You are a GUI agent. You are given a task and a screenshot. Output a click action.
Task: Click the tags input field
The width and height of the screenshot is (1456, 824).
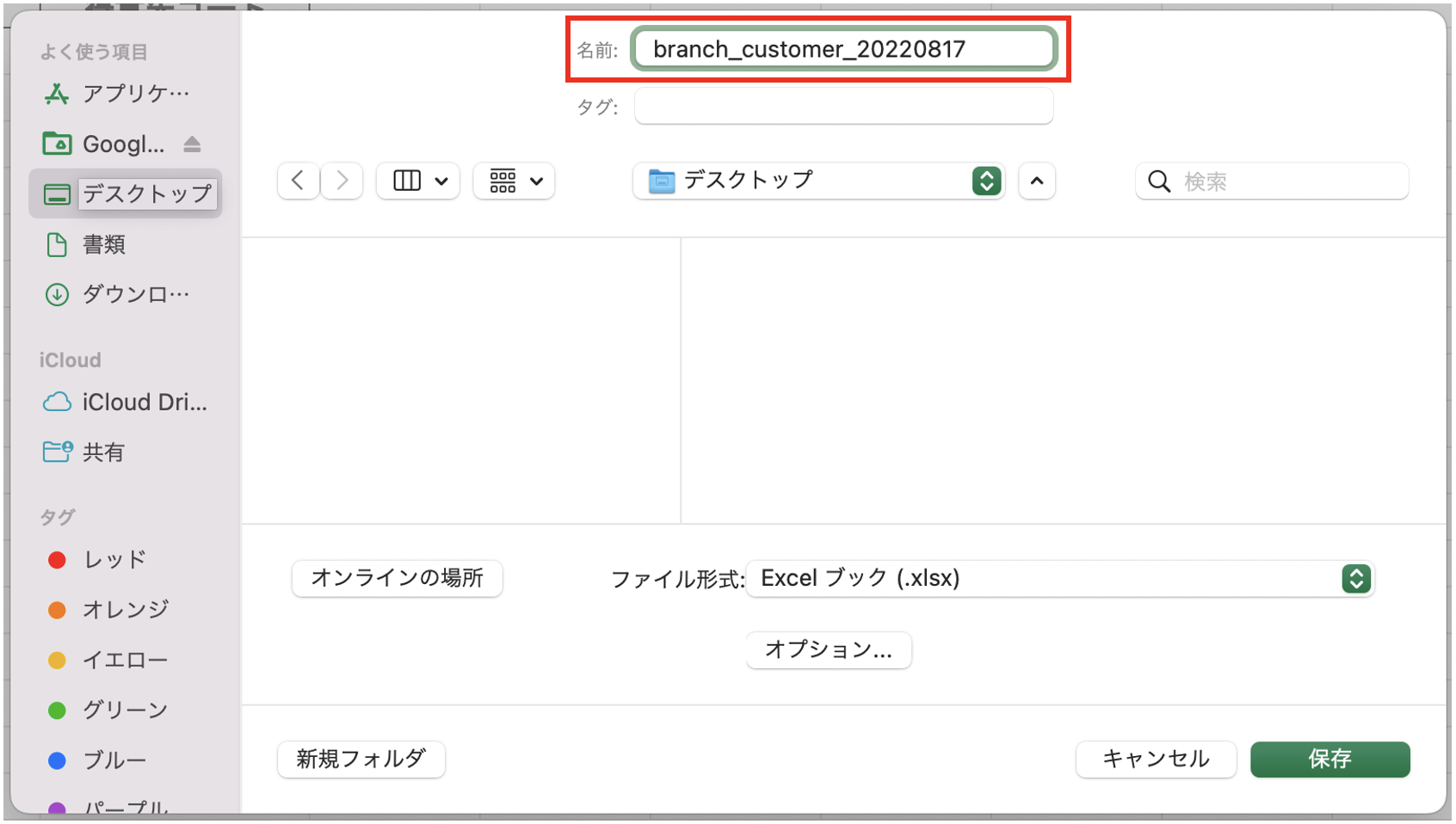pos(843,106)
